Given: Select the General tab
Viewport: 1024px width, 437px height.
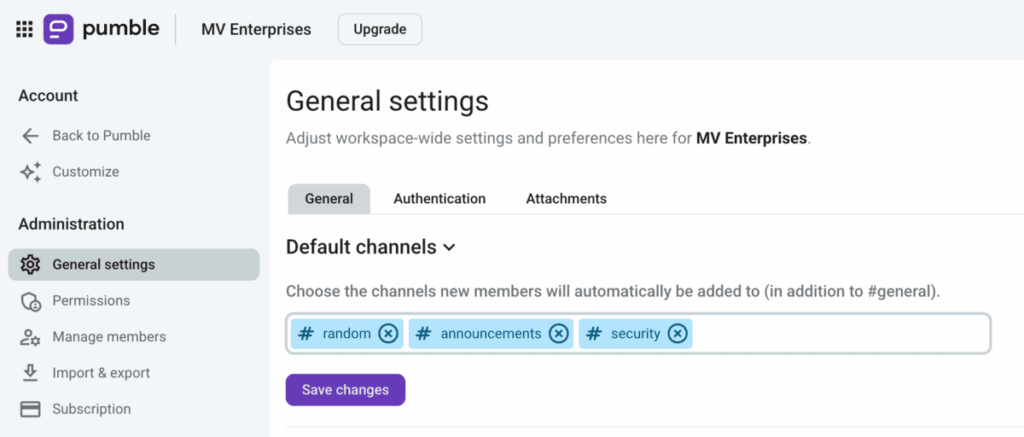Looking at the screenshot, I should coord(329,199).
